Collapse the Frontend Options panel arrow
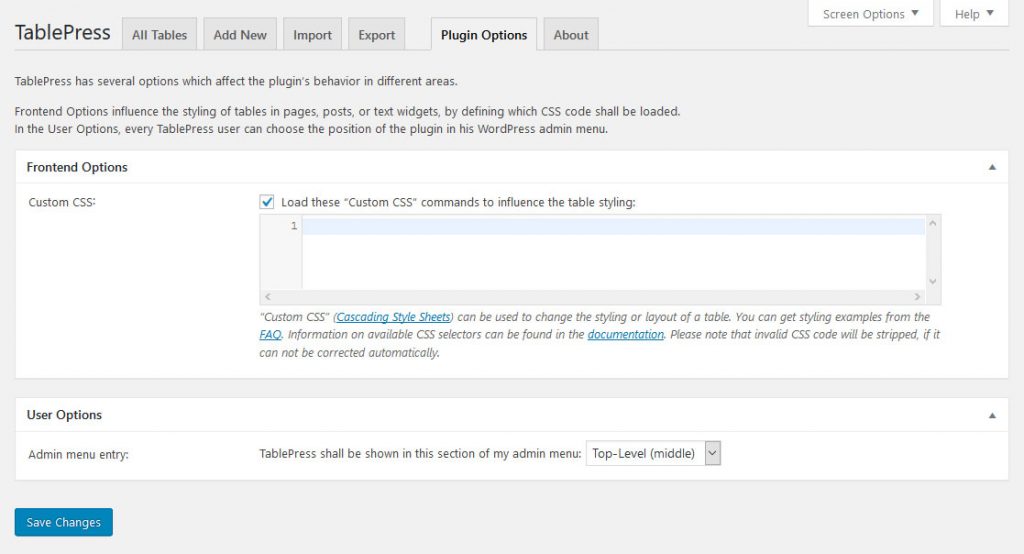 click(x=992, y=168)
